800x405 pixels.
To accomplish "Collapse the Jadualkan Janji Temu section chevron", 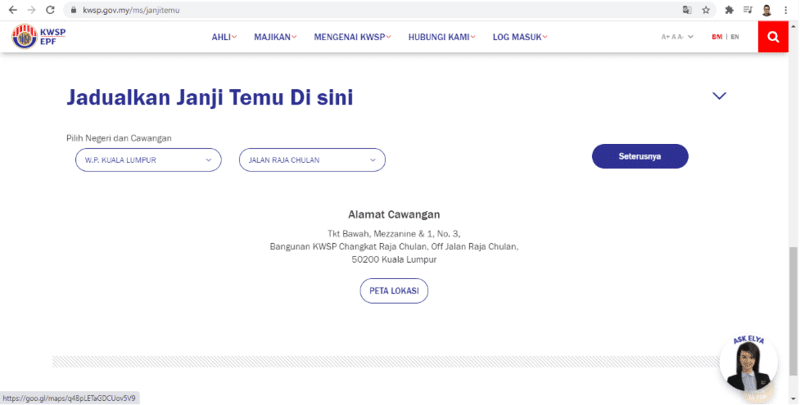I will tap(718, 96).
